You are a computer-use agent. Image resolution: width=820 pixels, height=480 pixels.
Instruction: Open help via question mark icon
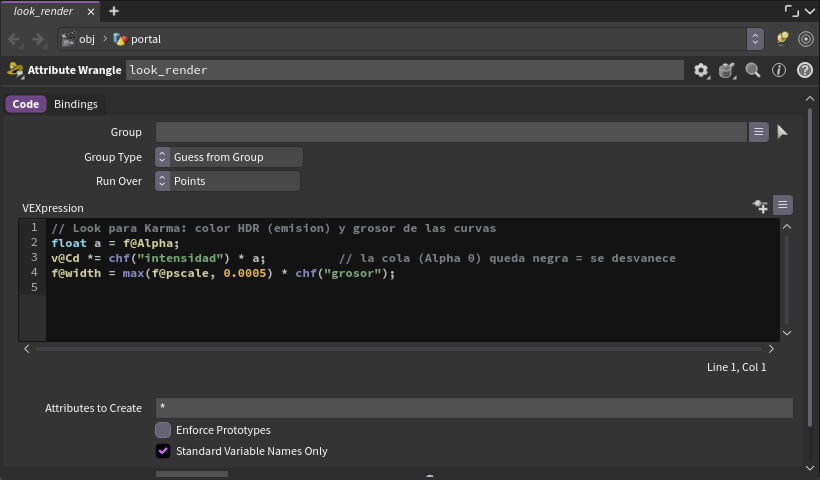805,70
